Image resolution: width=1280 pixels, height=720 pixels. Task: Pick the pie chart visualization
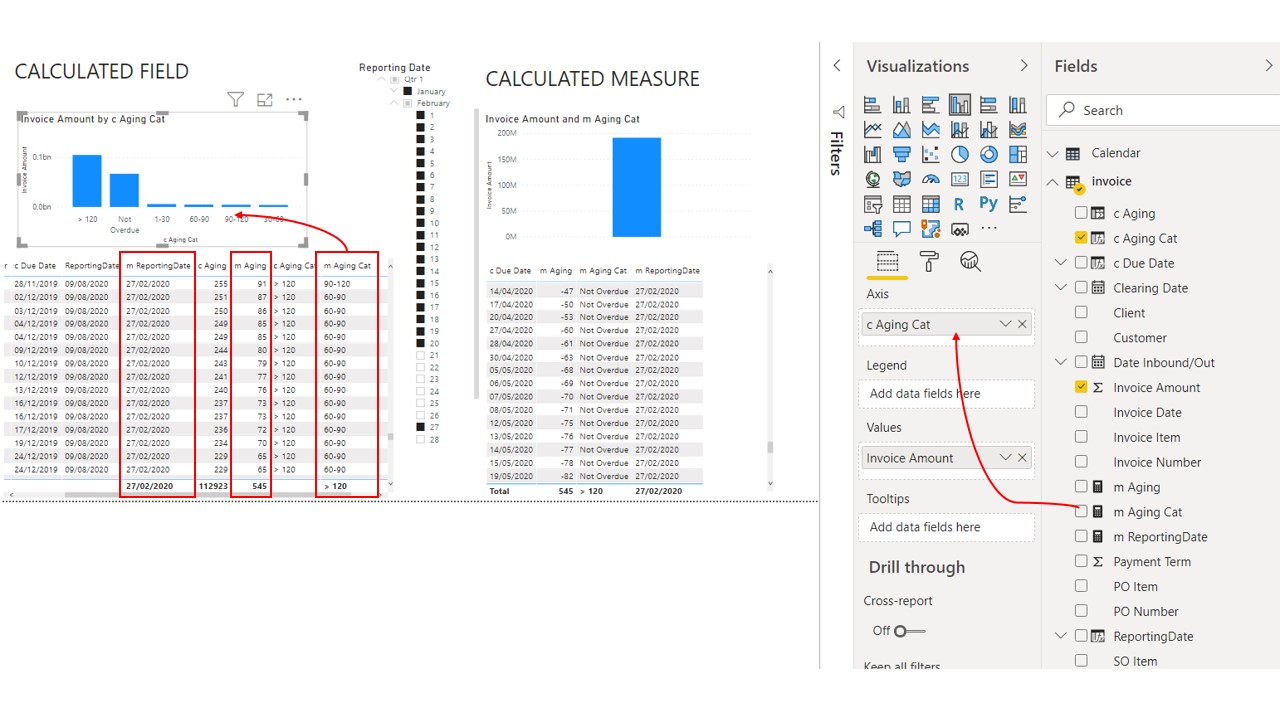[x=960, y=154]
